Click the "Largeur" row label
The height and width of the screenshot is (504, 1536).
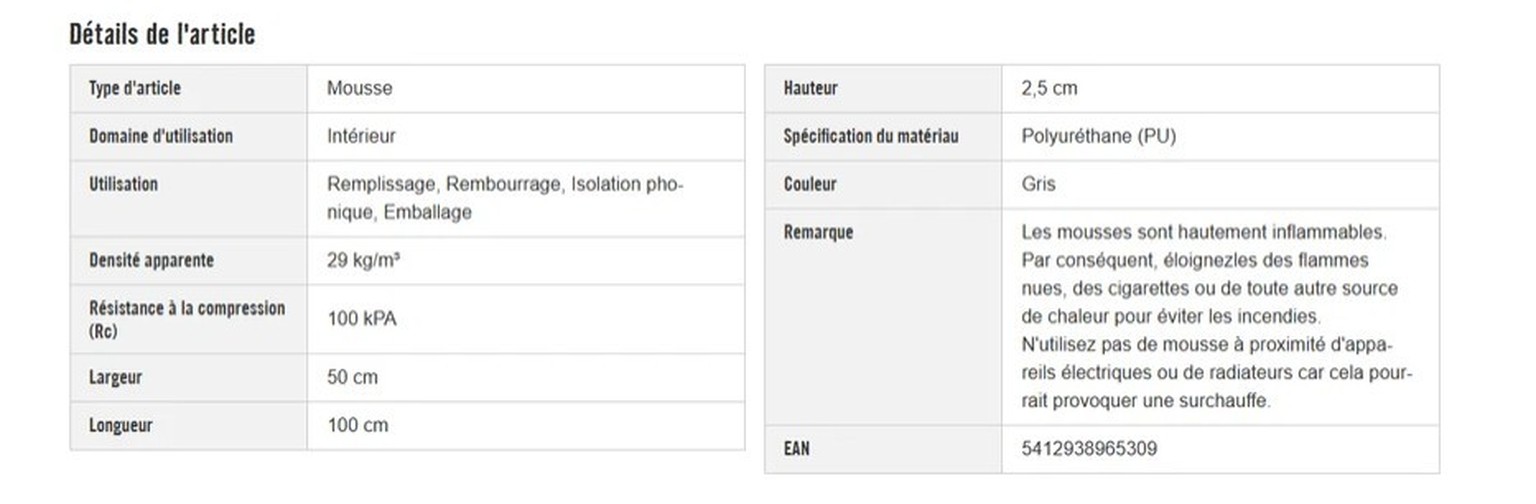tap(115, 378)
